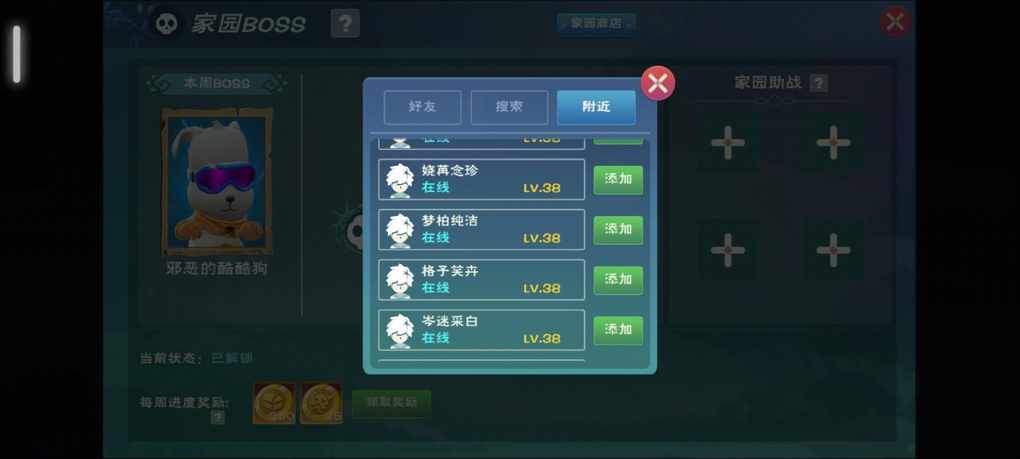Click the 领取奖励 claim reward button
This screenshot has width=1020, height=459.
pos(392,403)
